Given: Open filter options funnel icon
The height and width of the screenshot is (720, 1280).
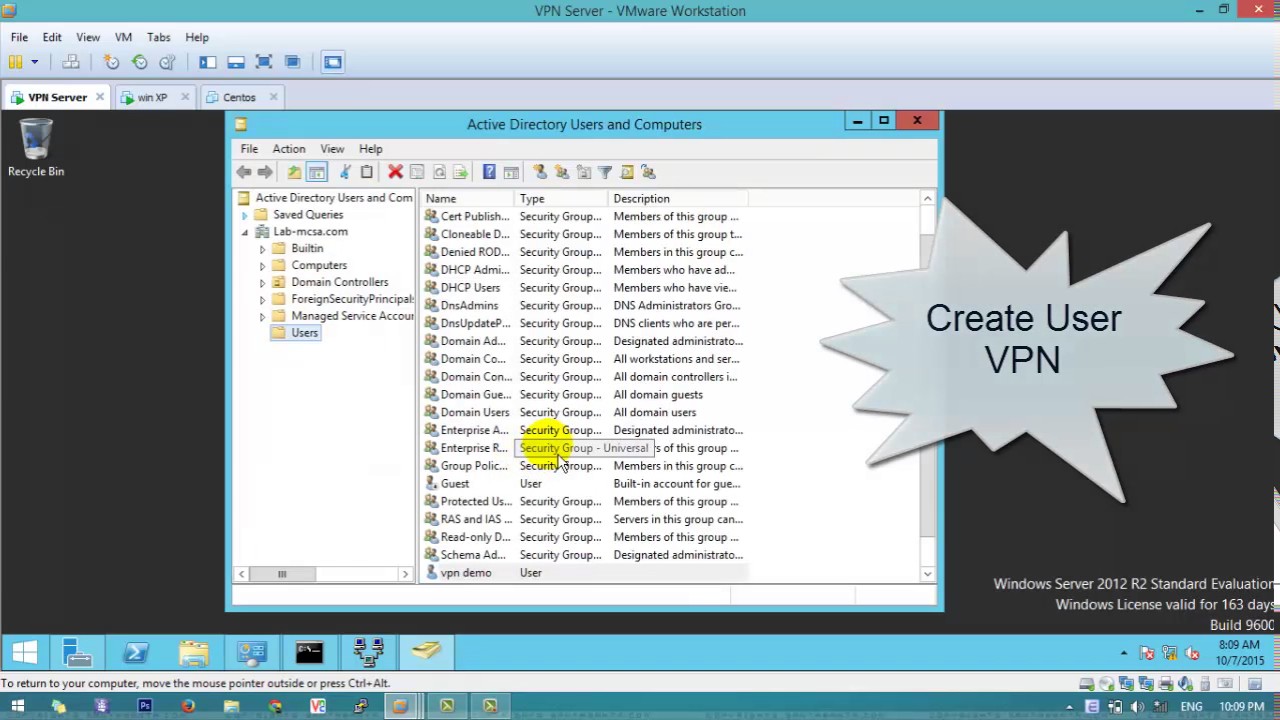Looking at the screenshot, I should pyautogui.click(x=605, y=172).
